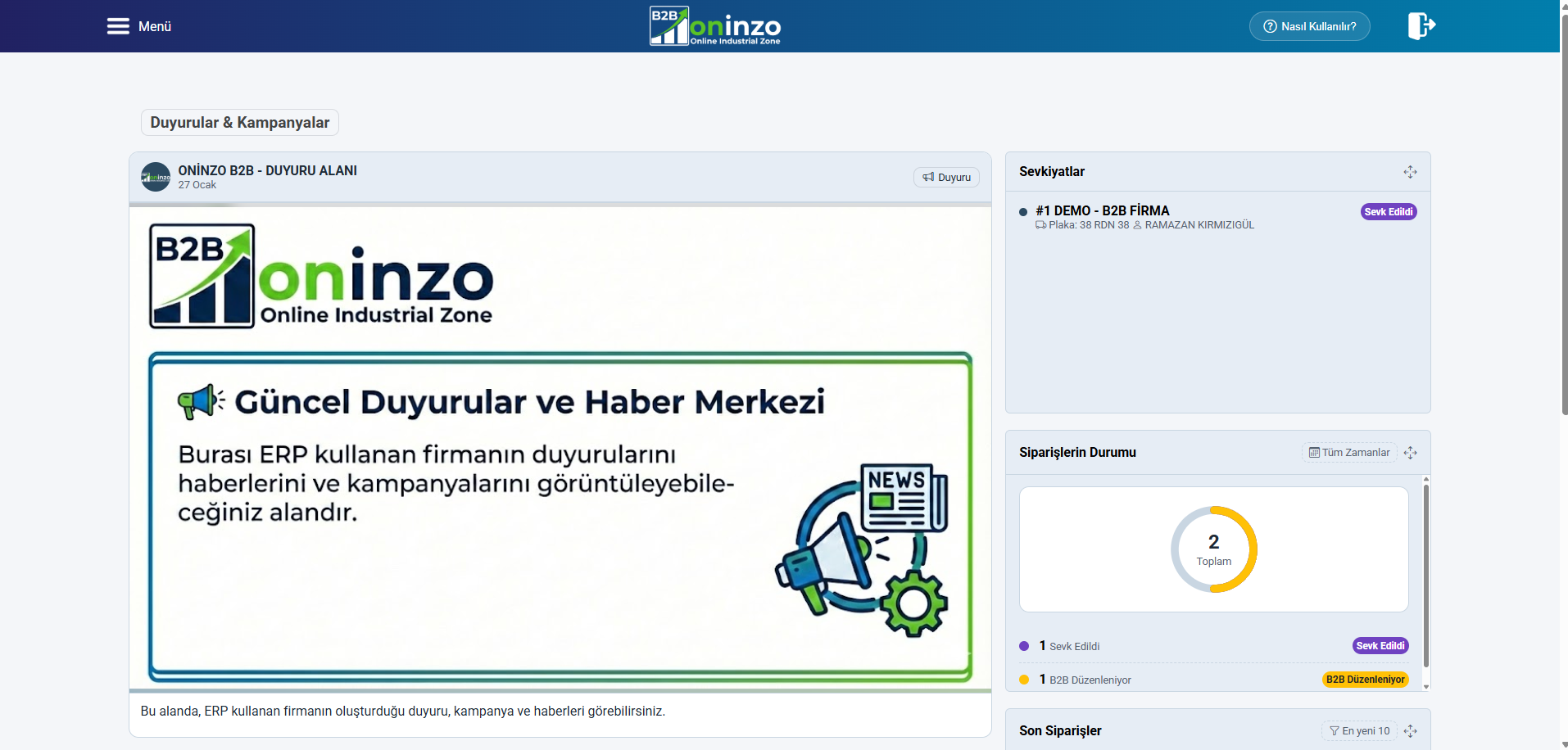The width and height of the screenshot is (1568, 750).
Task: Click the move handle on Siparişlerin Durumu panel
Action: tap(1411, 452)
